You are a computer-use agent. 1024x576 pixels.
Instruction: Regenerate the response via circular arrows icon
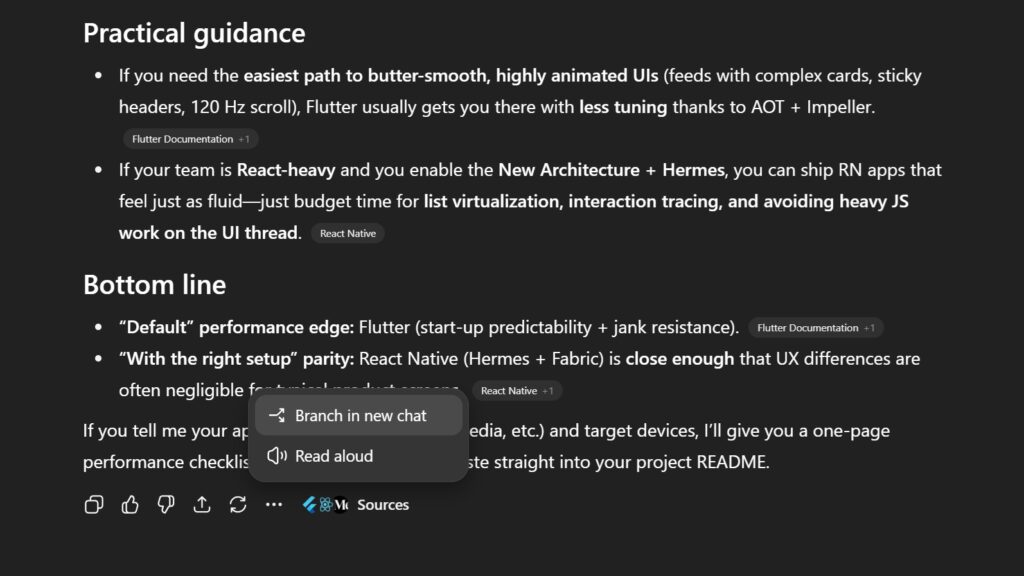pos(238,505)
